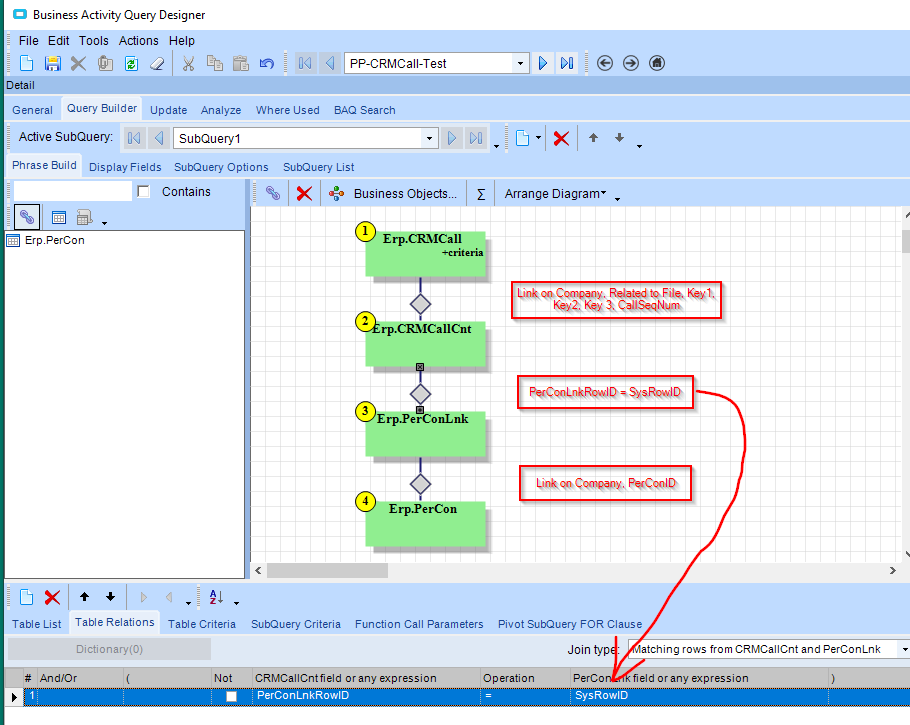The image size is (910, 725).
Task: Jump to last BAQ record arrow
Action: [567, 63]
